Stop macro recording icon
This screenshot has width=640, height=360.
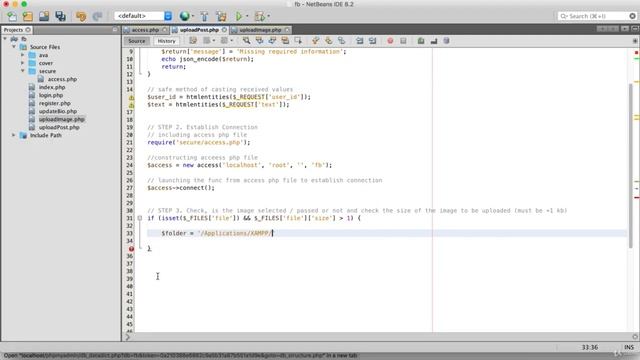403,41
